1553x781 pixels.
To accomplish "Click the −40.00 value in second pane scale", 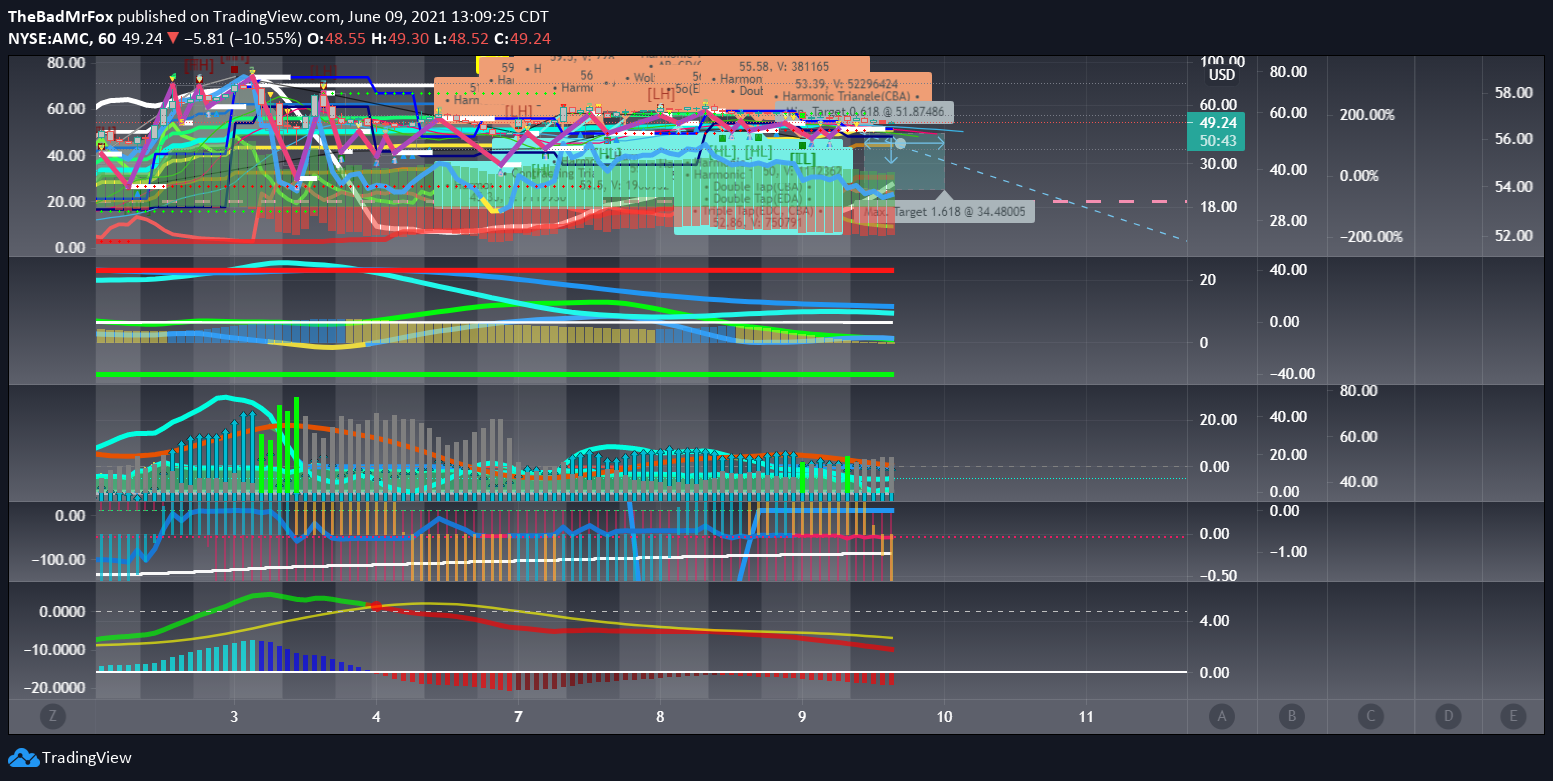I will pos(1292,373).
